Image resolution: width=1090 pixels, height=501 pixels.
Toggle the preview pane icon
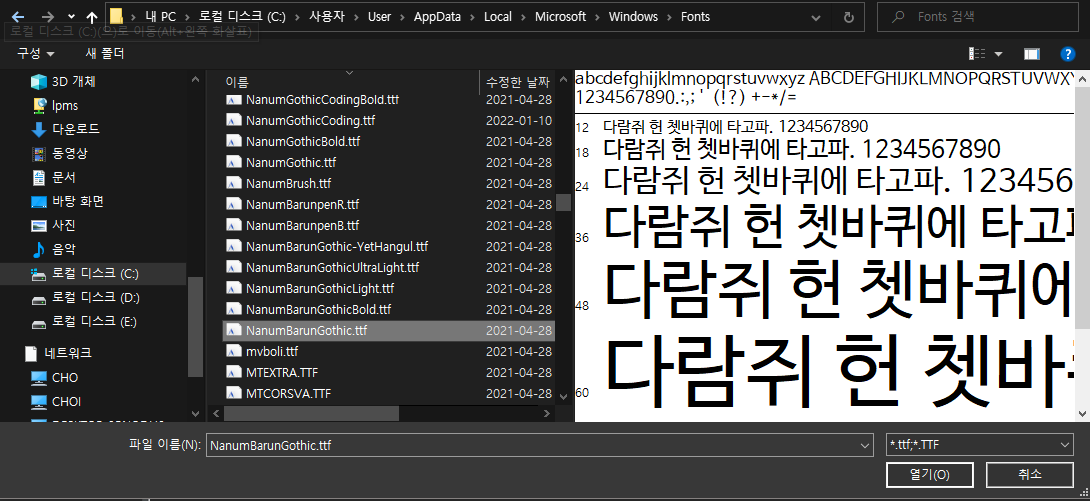click(x=1032, y=54)
